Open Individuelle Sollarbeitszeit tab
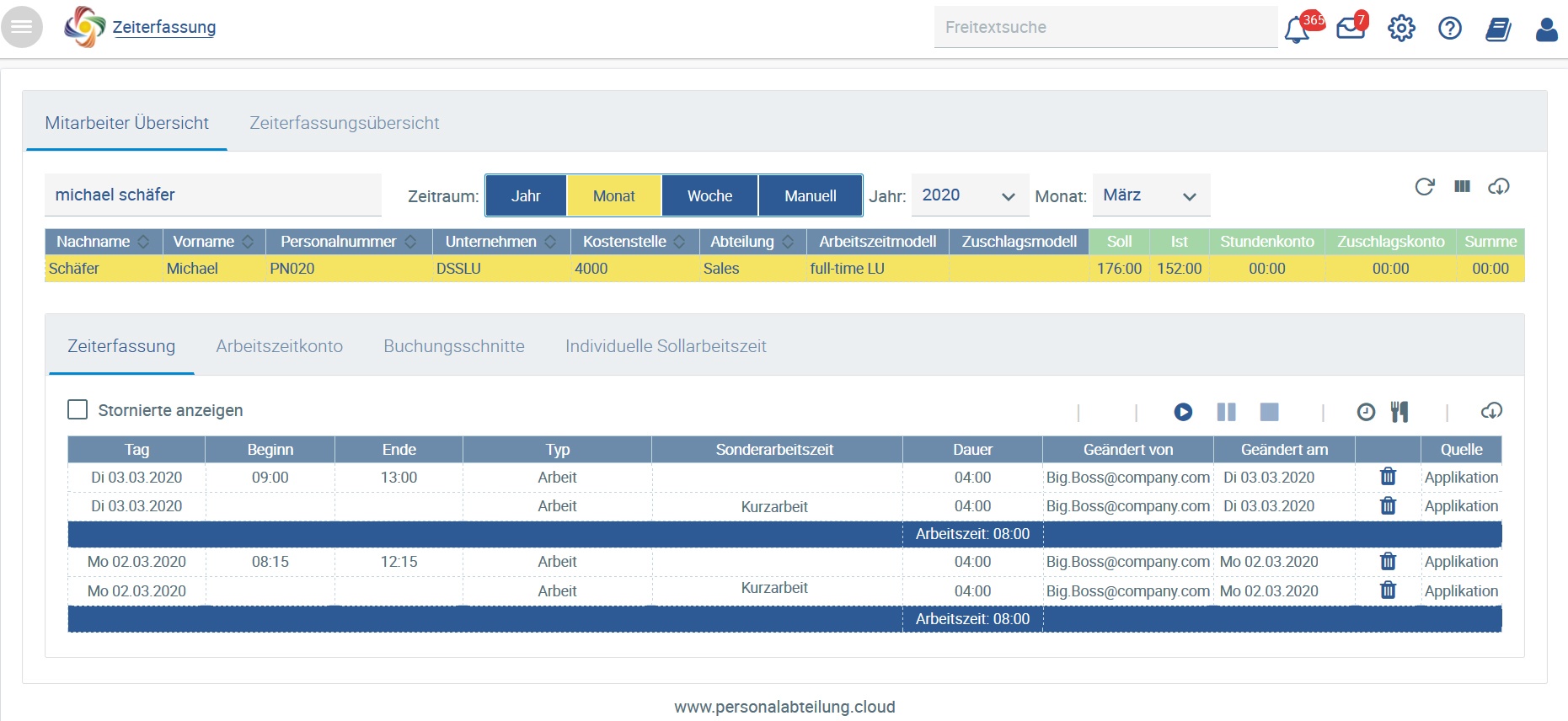The height and width of the screenshot is (721, 1568). [x=666, y=346]
